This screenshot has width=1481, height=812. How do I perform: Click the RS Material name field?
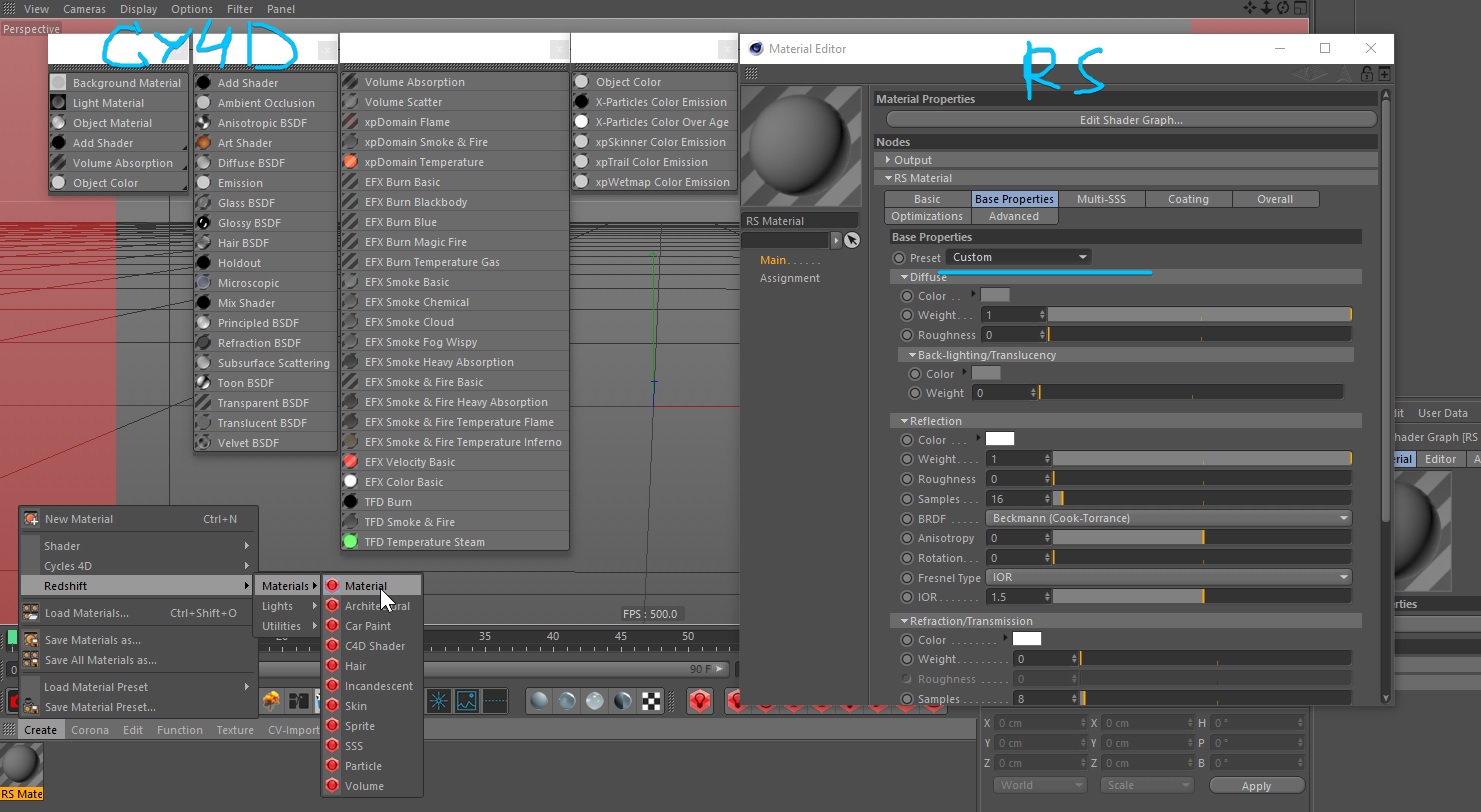pyautogui.click(x=800, y=221)
